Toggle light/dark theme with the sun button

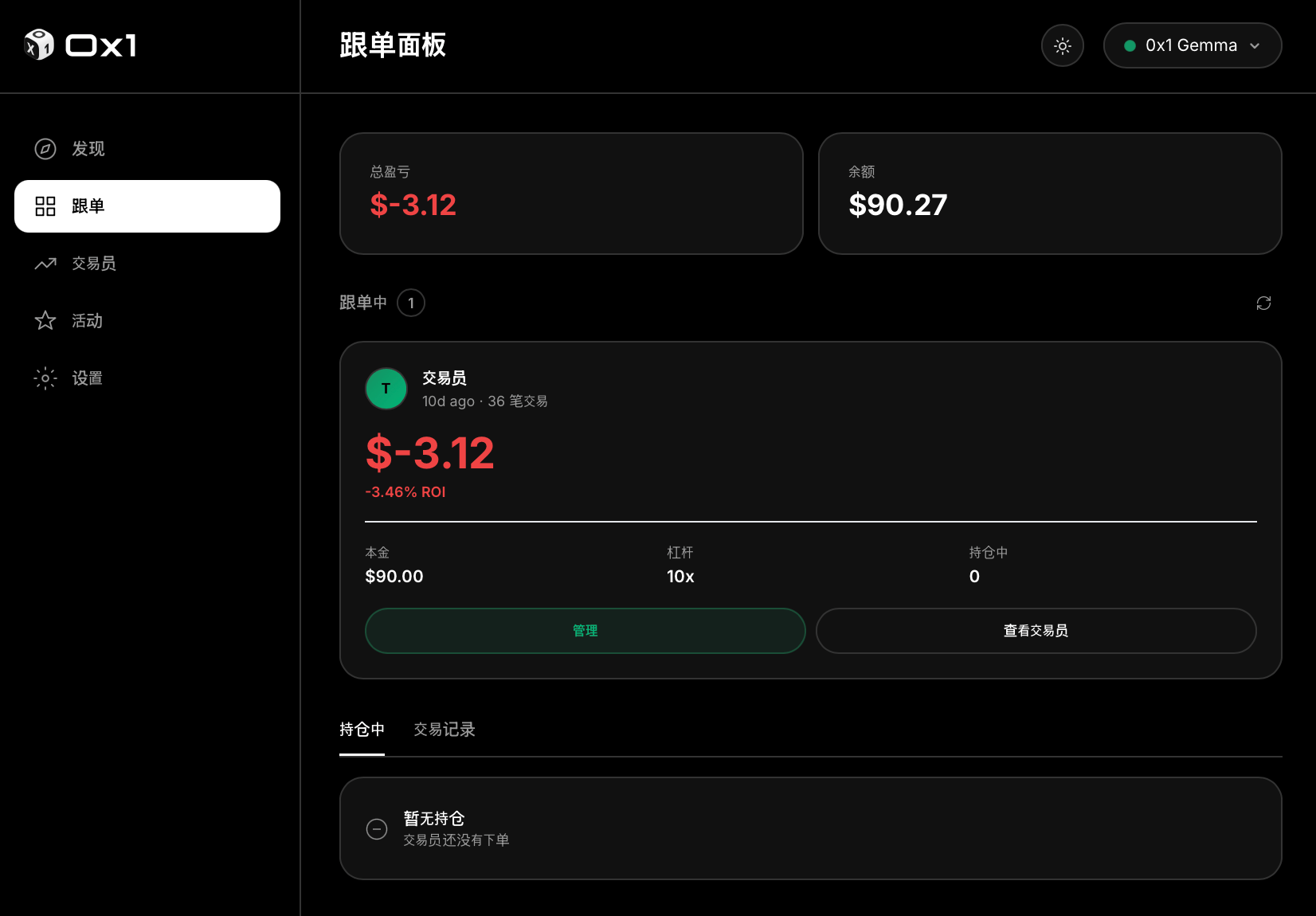coord(1063,46)
